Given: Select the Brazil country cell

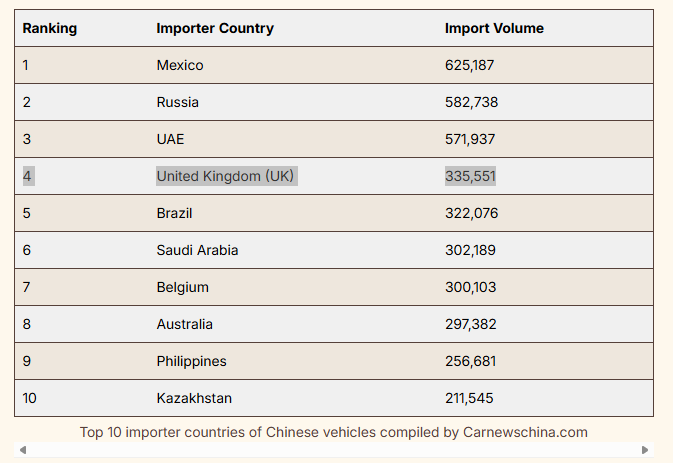Looking at the screenshot, I should 174,213.
